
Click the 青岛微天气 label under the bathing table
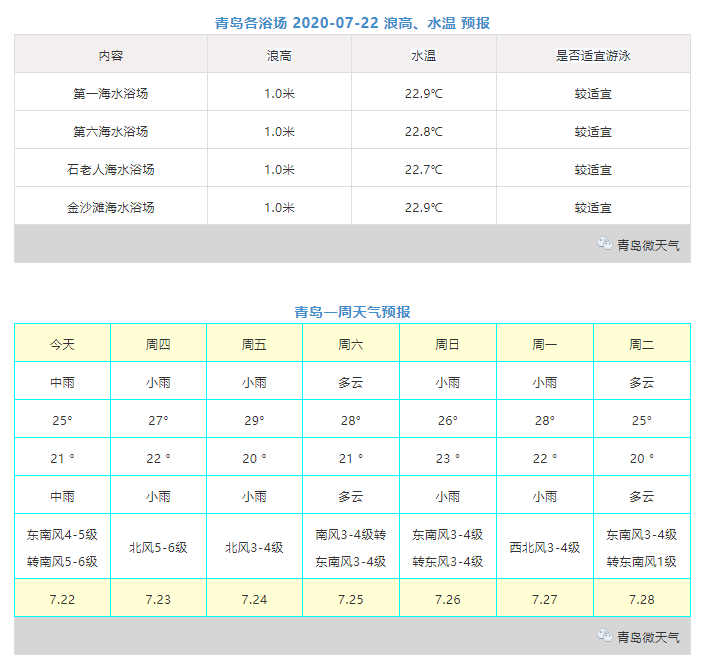[648, 245]
